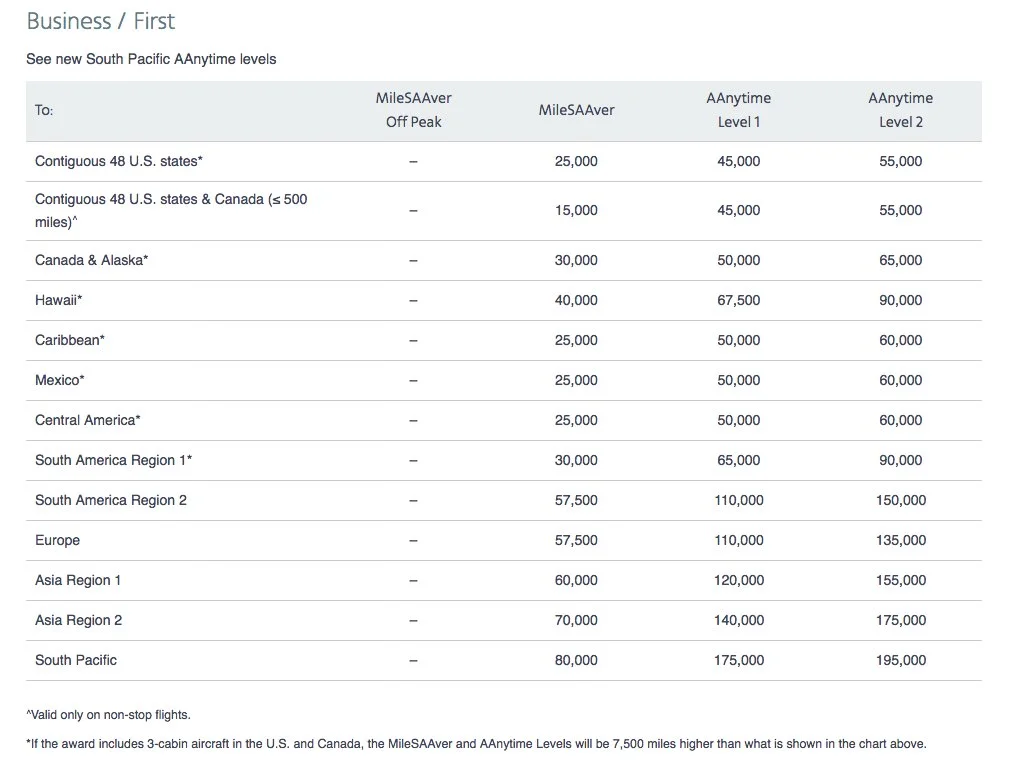1027x767 pixels.
Task: Click the 'Valid only on non-stop flights' footnote
Action: tap(109, 715)
